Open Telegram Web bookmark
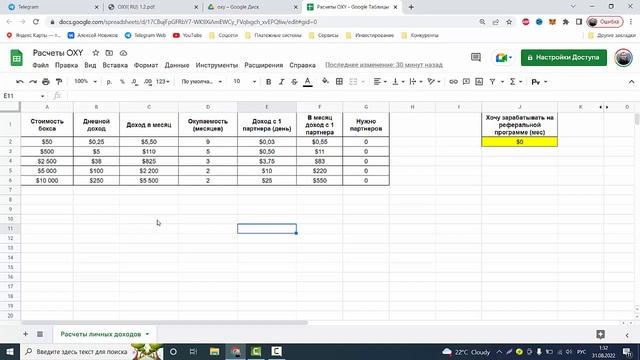This screenshot has height=360, width=640. [146, 36]
